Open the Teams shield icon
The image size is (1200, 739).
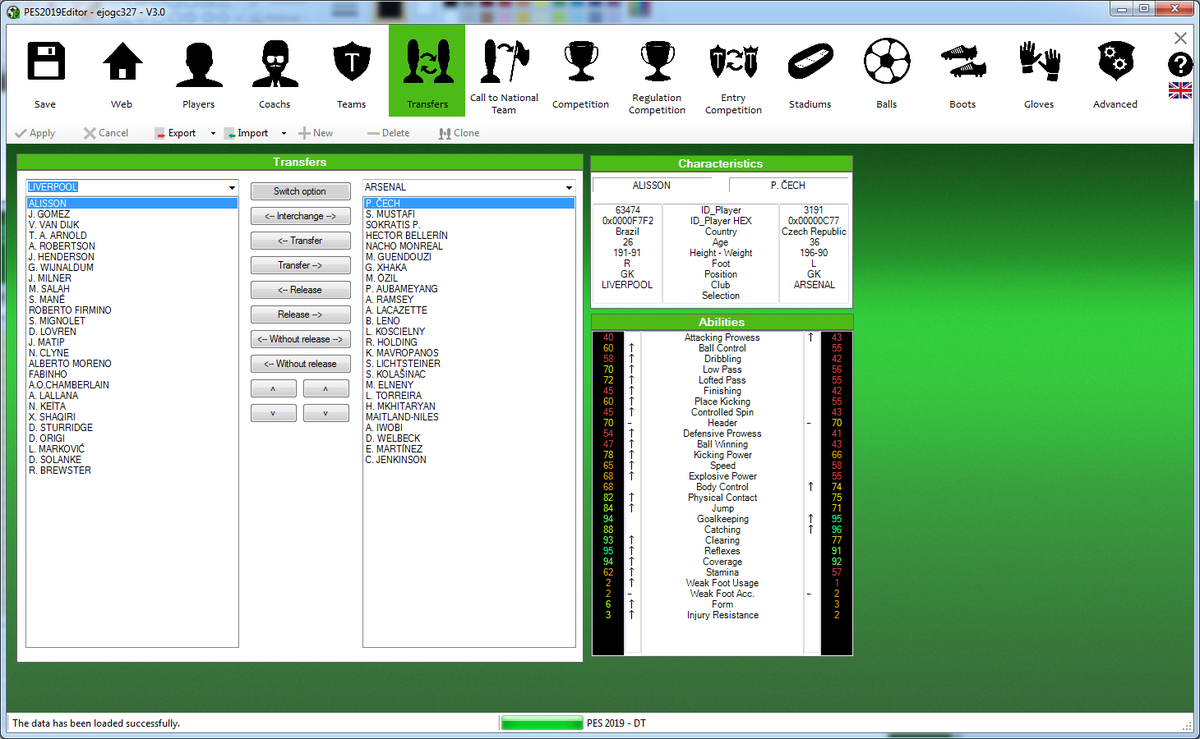[351, 63]
